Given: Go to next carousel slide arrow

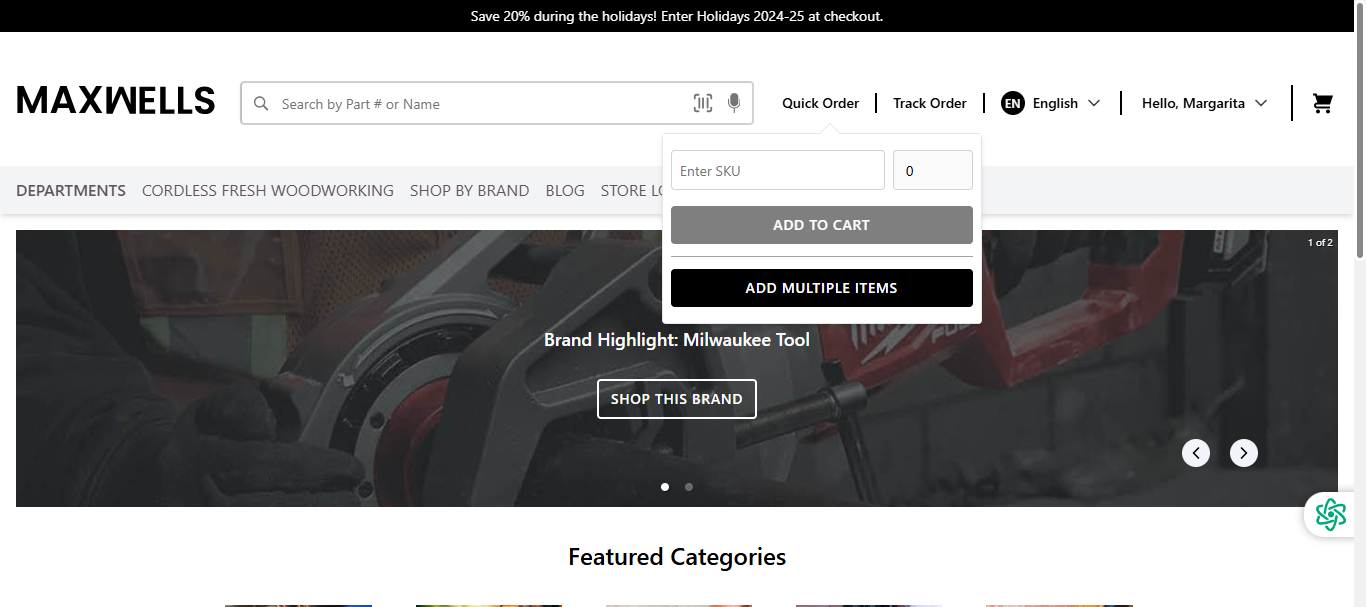Looking at the screenshot, I should coord(1244,453).
